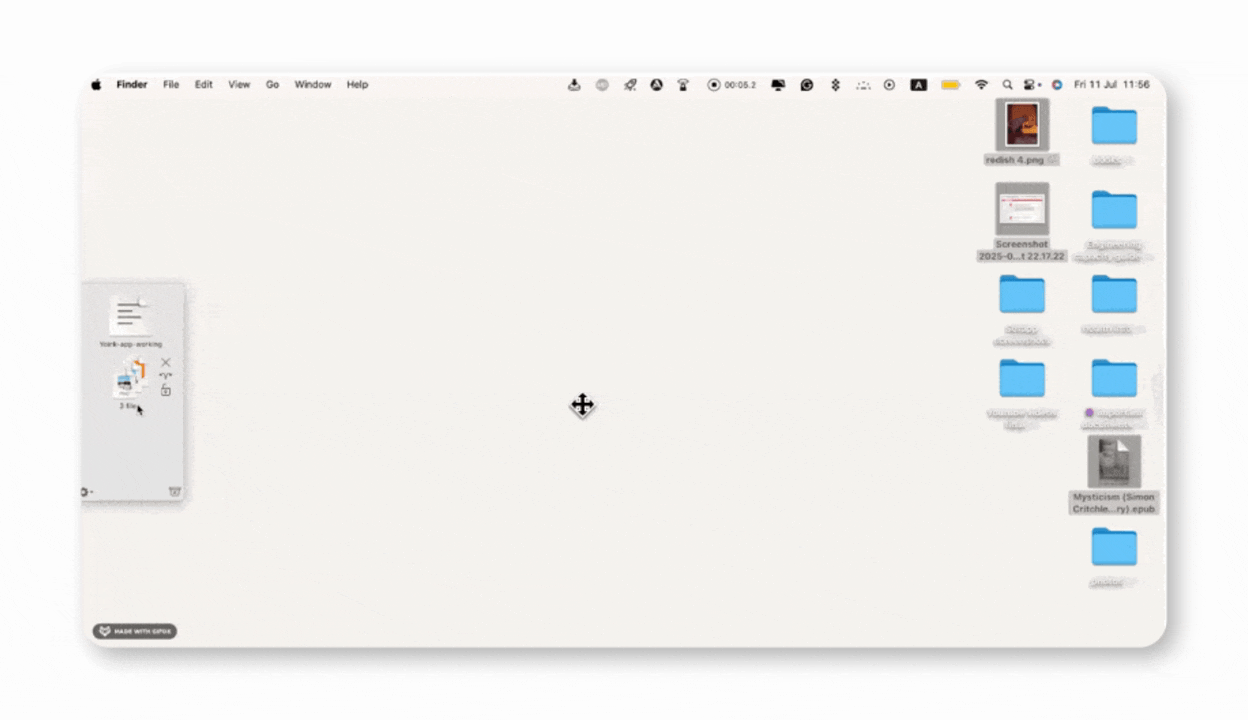1248x720 pixels.
Task: Click the Spotlight search magnifier icon
Action: tap(1007, 85)
